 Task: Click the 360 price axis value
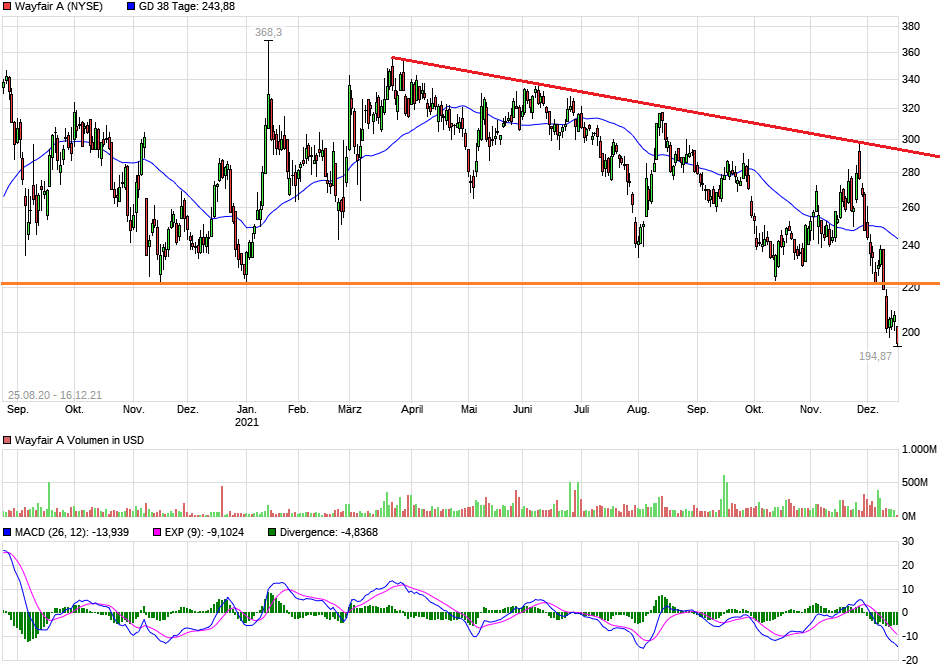point(911,53)
